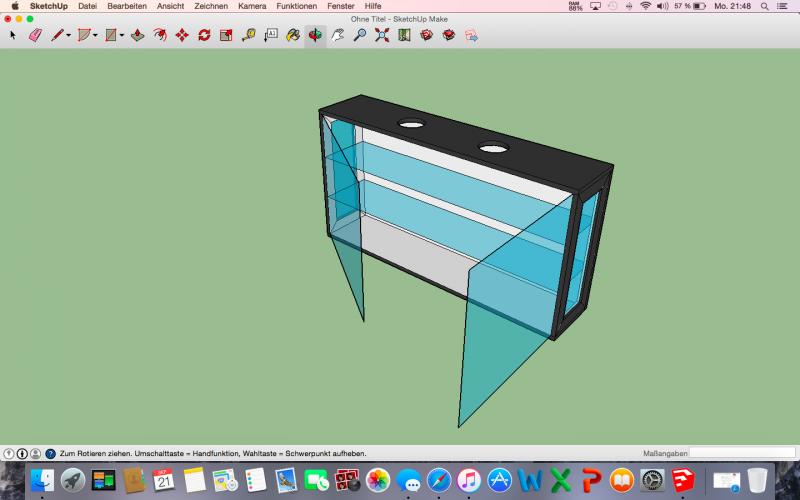Expand the Line tool dropdown arrow
The image size is (800, 500).
pos(68,36)
